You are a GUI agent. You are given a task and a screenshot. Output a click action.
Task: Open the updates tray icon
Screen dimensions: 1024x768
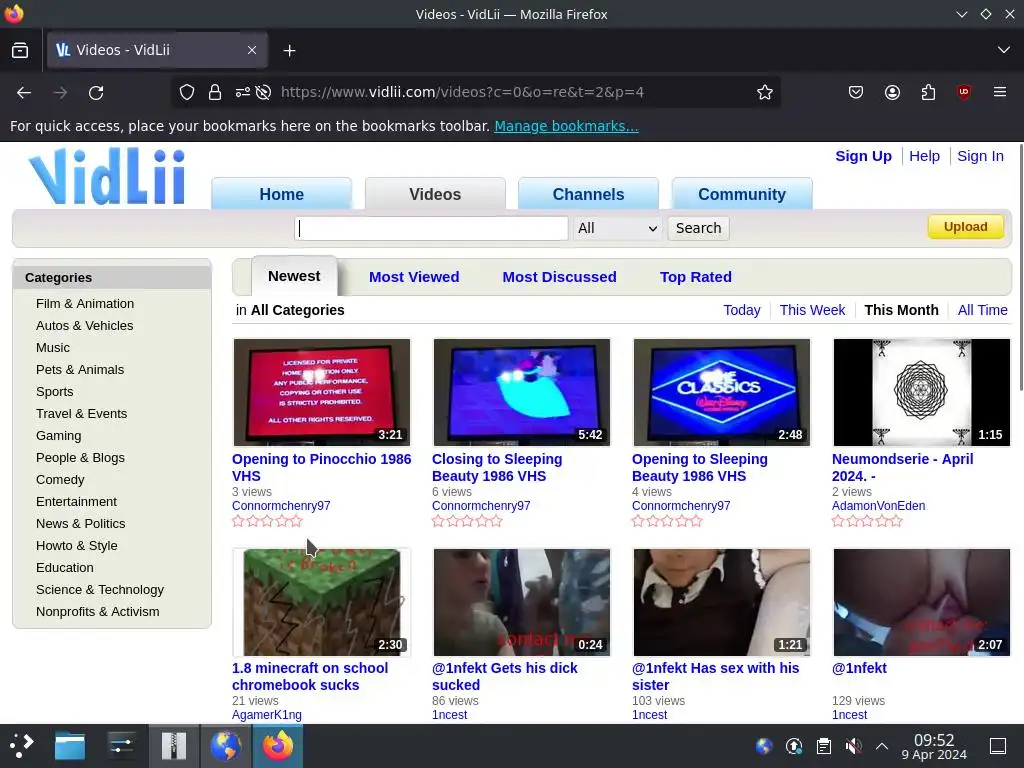pos(793,746)
